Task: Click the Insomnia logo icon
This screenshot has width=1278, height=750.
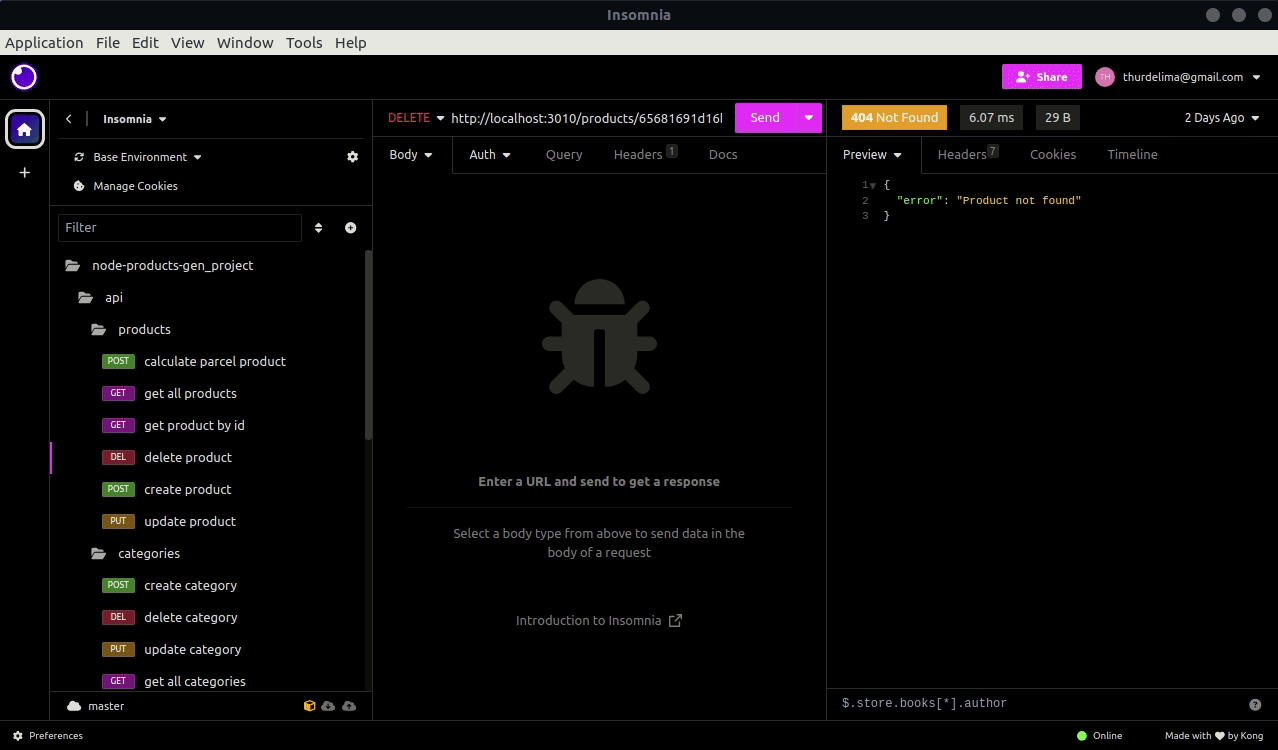Action: point(24,77)
